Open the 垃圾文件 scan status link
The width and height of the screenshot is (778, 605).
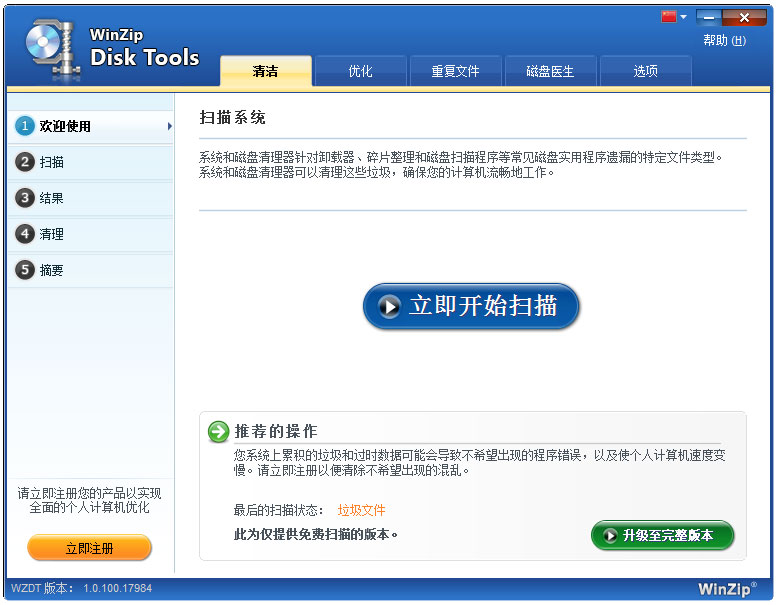pyautogui.click(x=361, y=510)
